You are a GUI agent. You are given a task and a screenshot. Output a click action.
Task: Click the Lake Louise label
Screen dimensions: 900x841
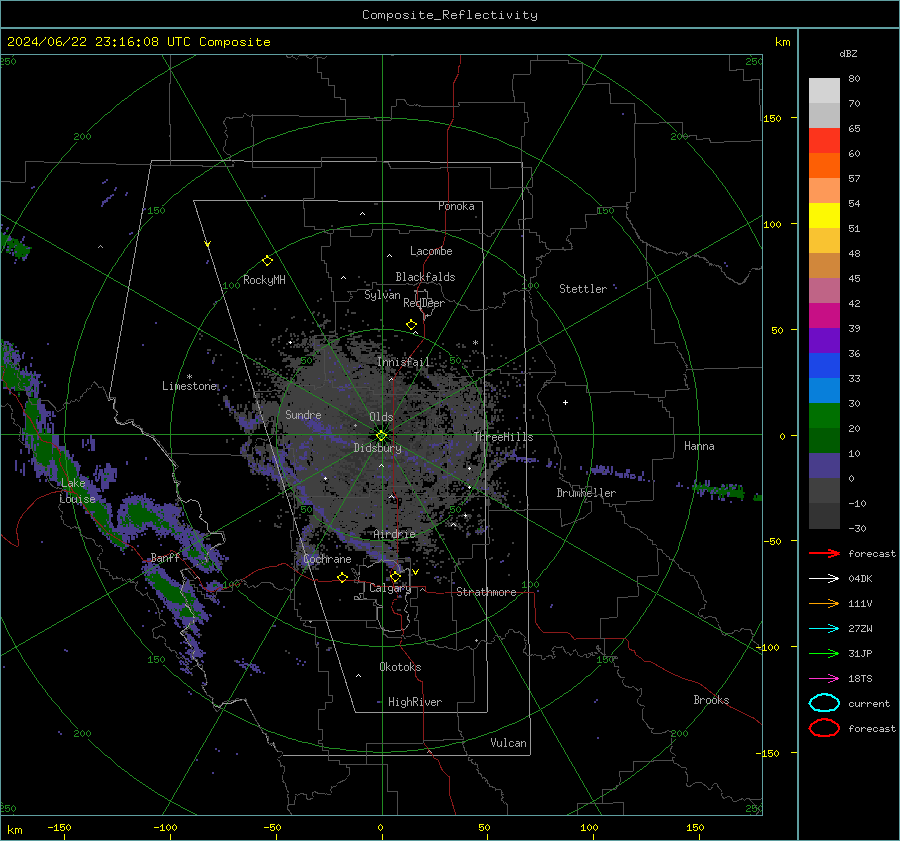coord(77,491)
